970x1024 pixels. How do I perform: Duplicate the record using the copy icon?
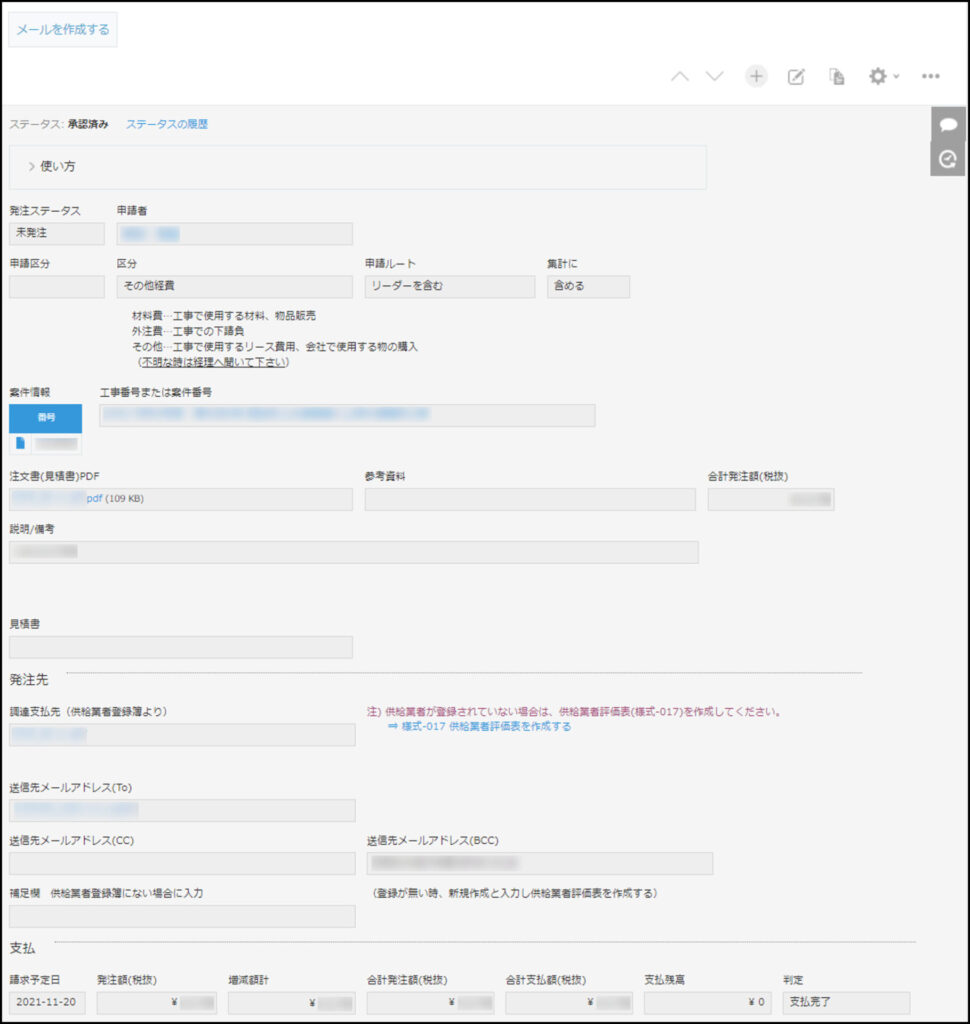[837, 77]
